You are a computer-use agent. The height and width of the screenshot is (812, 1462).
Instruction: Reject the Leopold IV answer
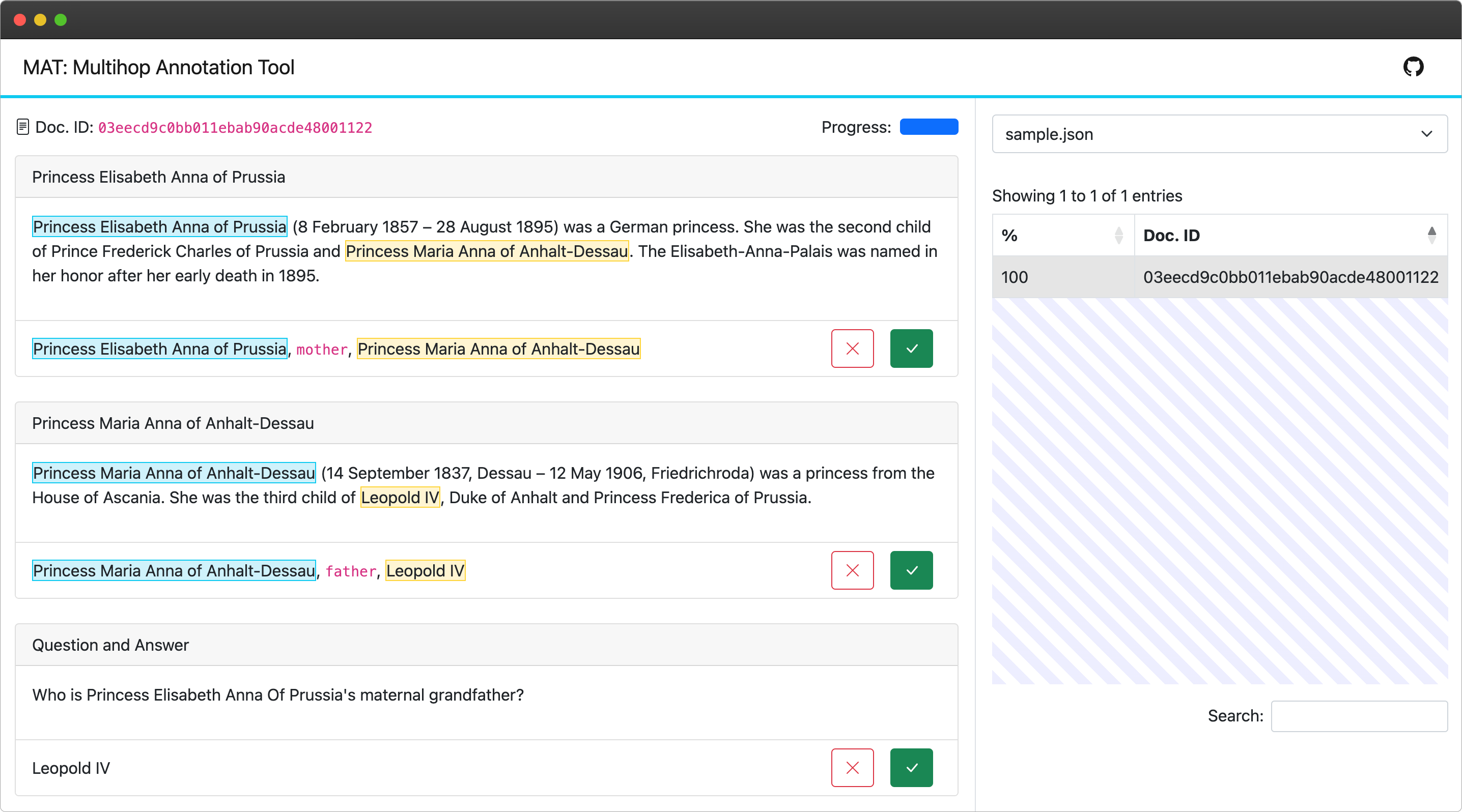click(852, 768)
